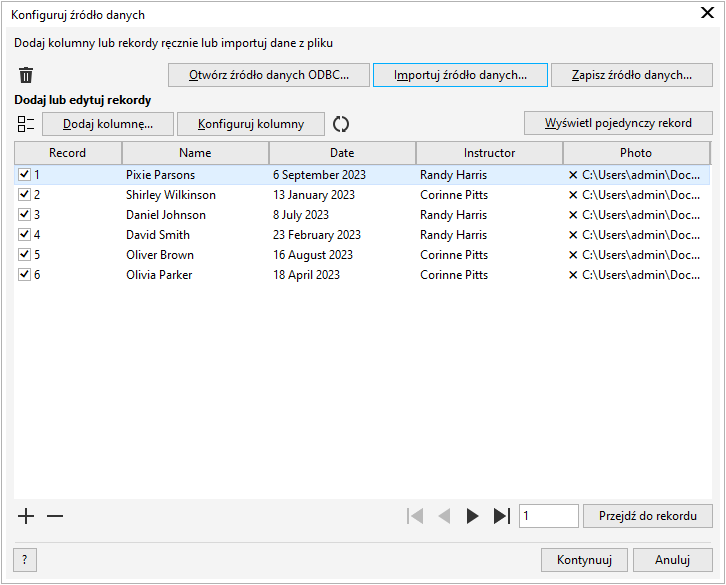Disable record 6 checkbox

(x=24, y=275)
